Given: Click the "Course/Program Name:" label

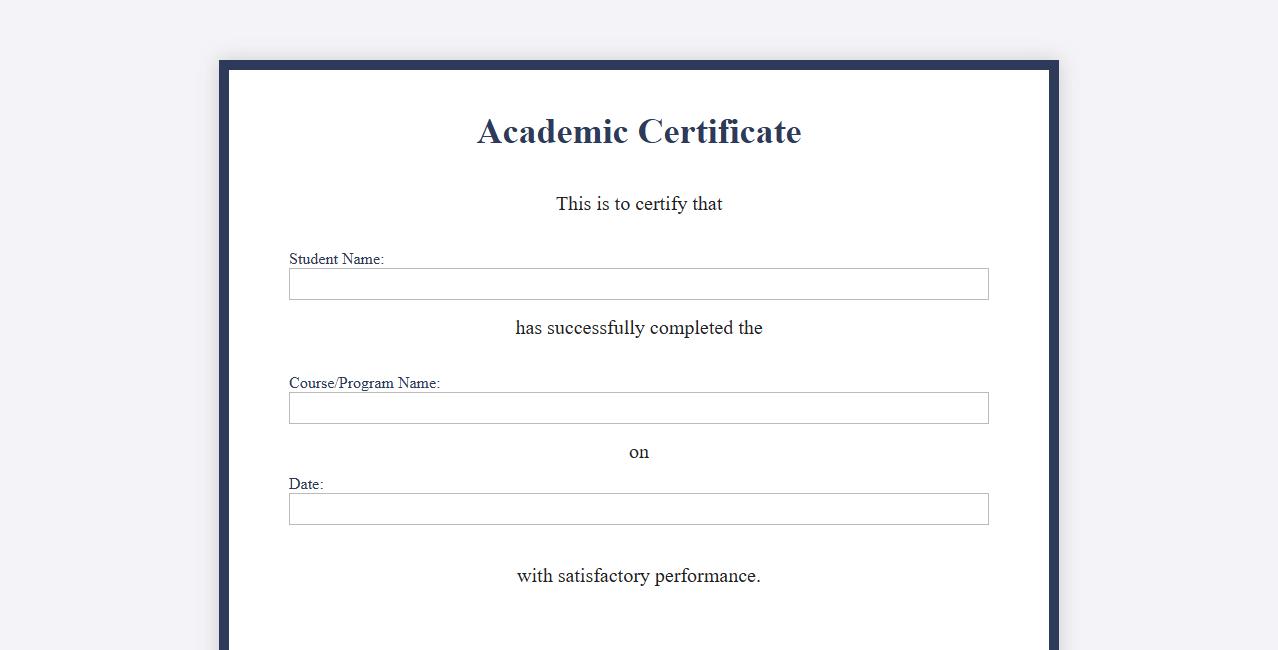Looking at the screenshot, I should click(364, 383).
